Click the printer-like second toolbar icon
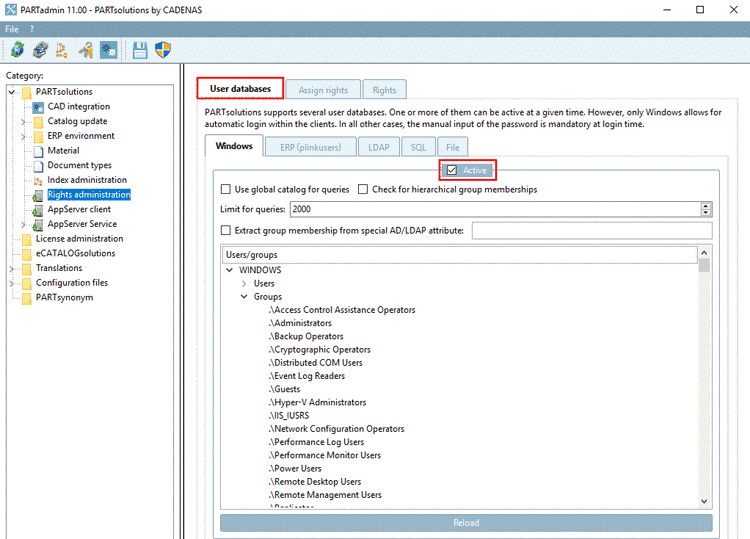The width and height of the screenshot is (750, 539). tap(40, 50)
